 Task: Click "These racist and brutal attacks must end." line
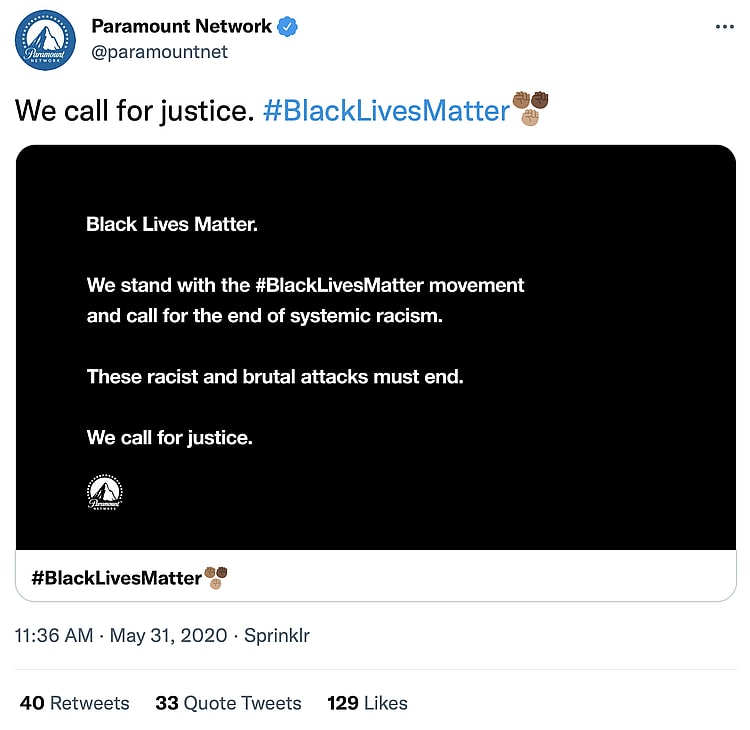pos(275,377)
